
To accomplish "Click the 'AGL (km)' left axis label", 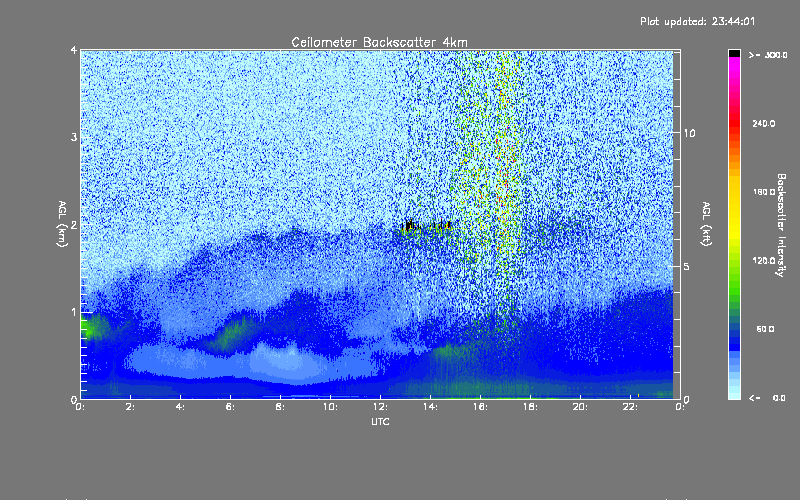I will point(62,224).
